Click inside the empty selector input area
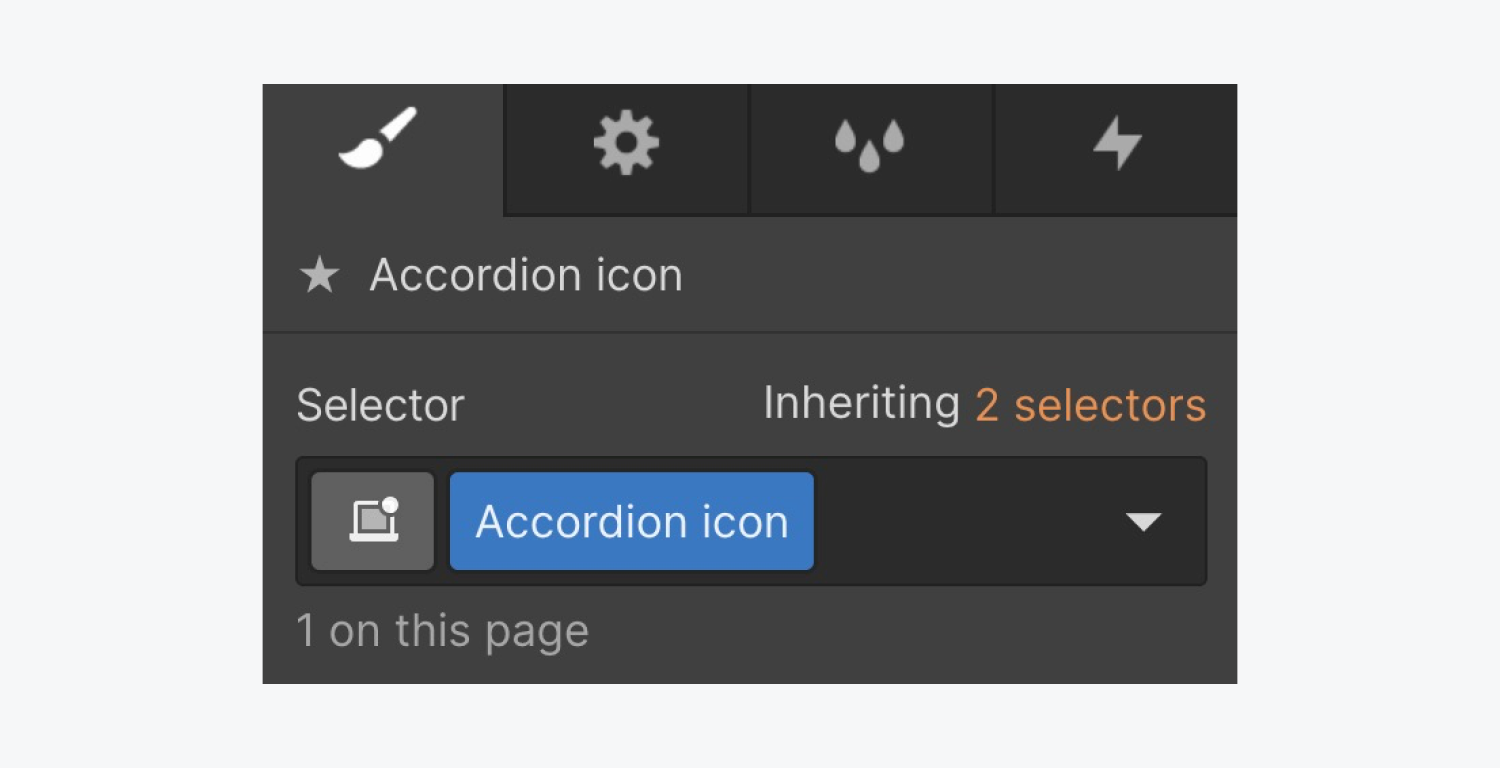Image resolution: width=1500 pixels, height=768 pixels. click(960, 520)
